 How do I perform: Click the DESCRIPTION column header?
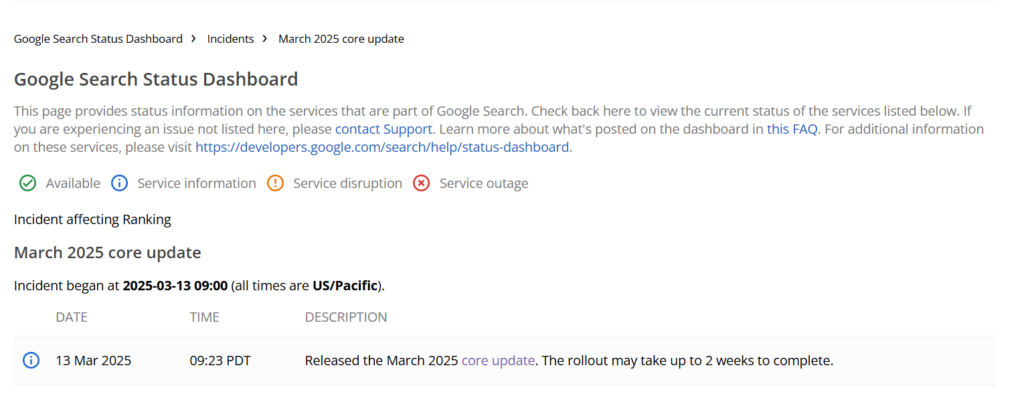click(345, 317)
